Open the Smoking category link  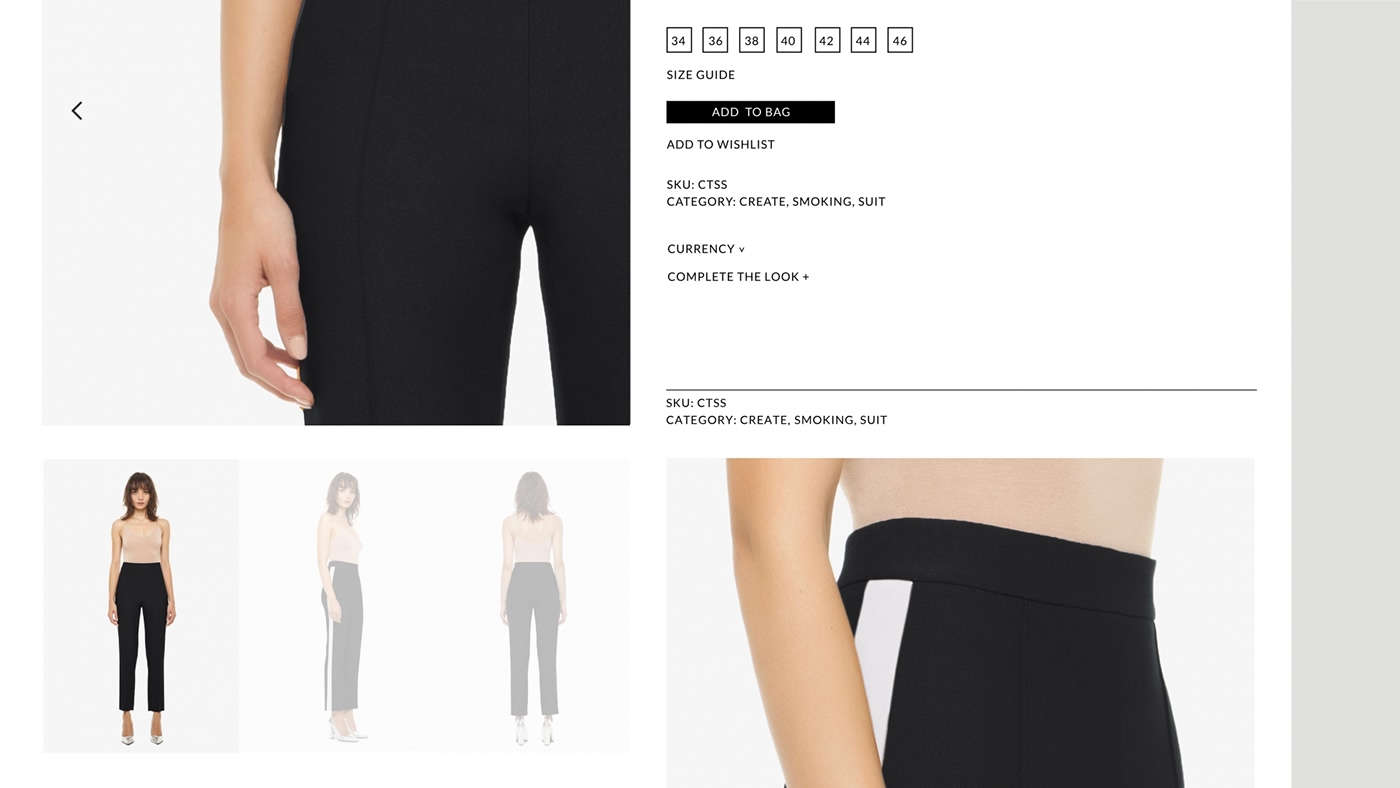click(823, 202)
